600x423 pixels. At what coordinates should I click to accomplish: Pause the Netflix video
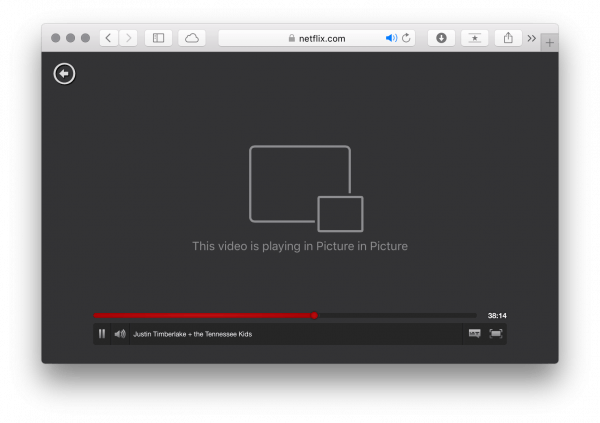[102, 334]
